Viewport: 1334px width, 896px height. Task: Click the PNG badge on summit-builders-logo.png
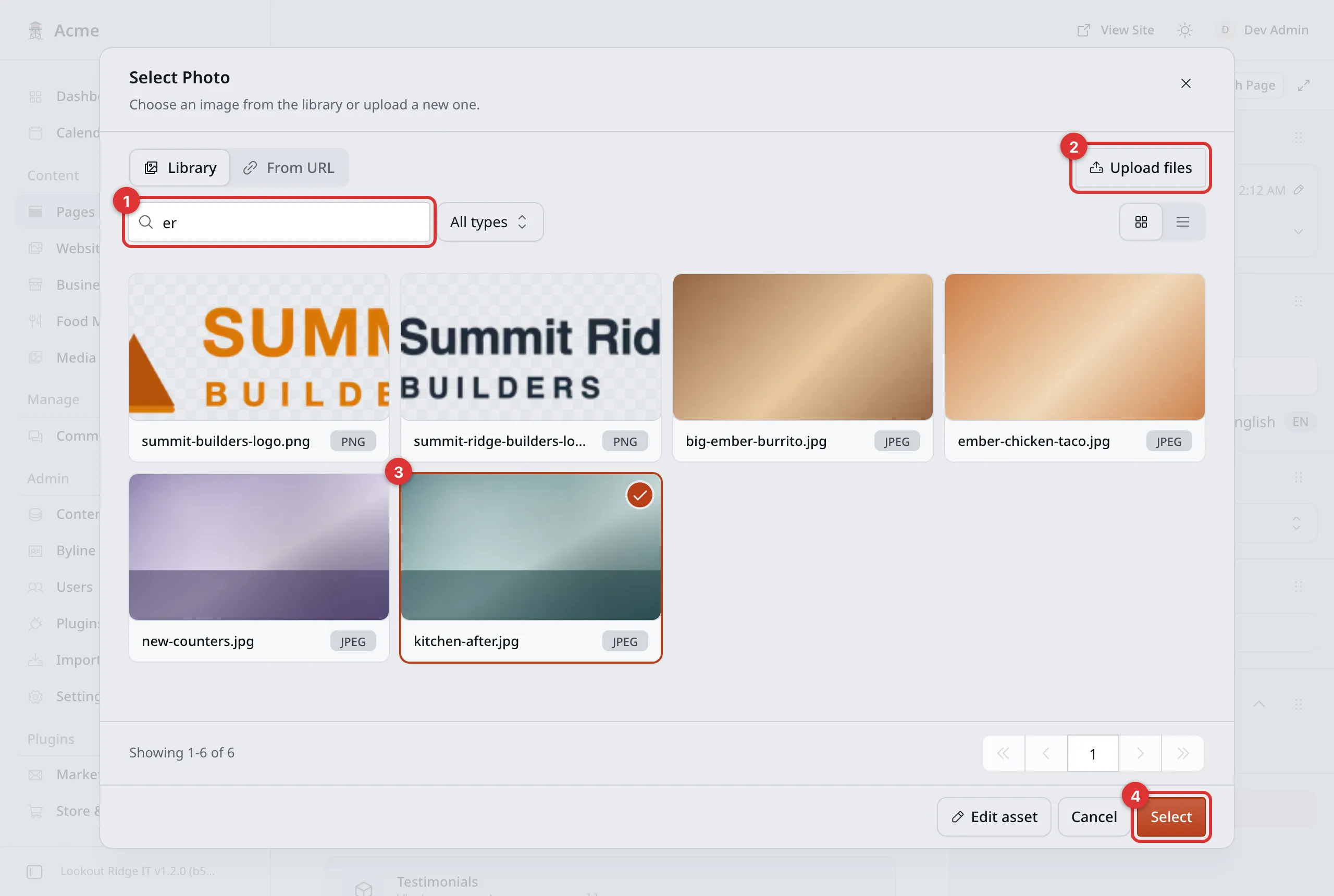353,441
